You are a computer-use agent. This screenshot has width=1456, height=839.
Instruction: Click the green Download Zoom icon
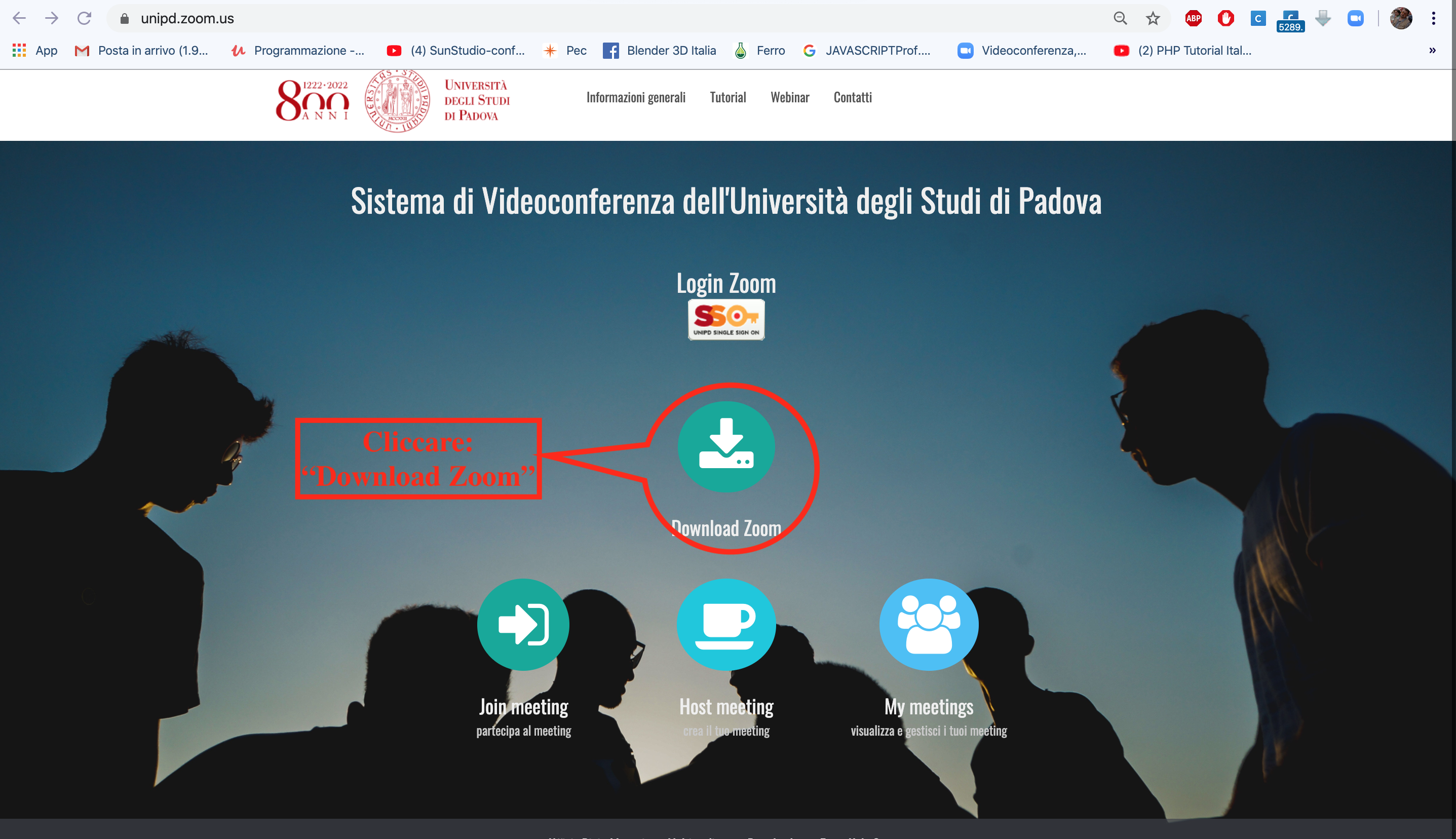726,446
